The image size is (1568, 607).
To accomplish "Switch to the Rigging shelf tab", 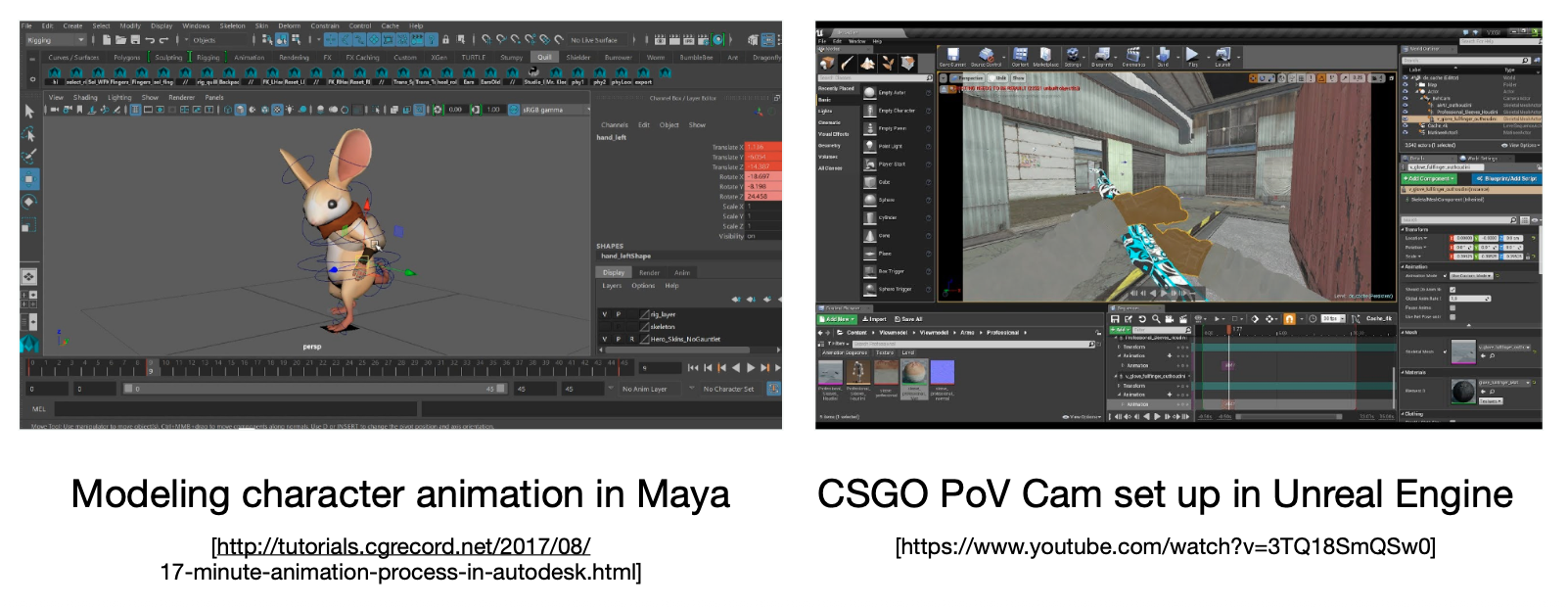I will 208,58.
